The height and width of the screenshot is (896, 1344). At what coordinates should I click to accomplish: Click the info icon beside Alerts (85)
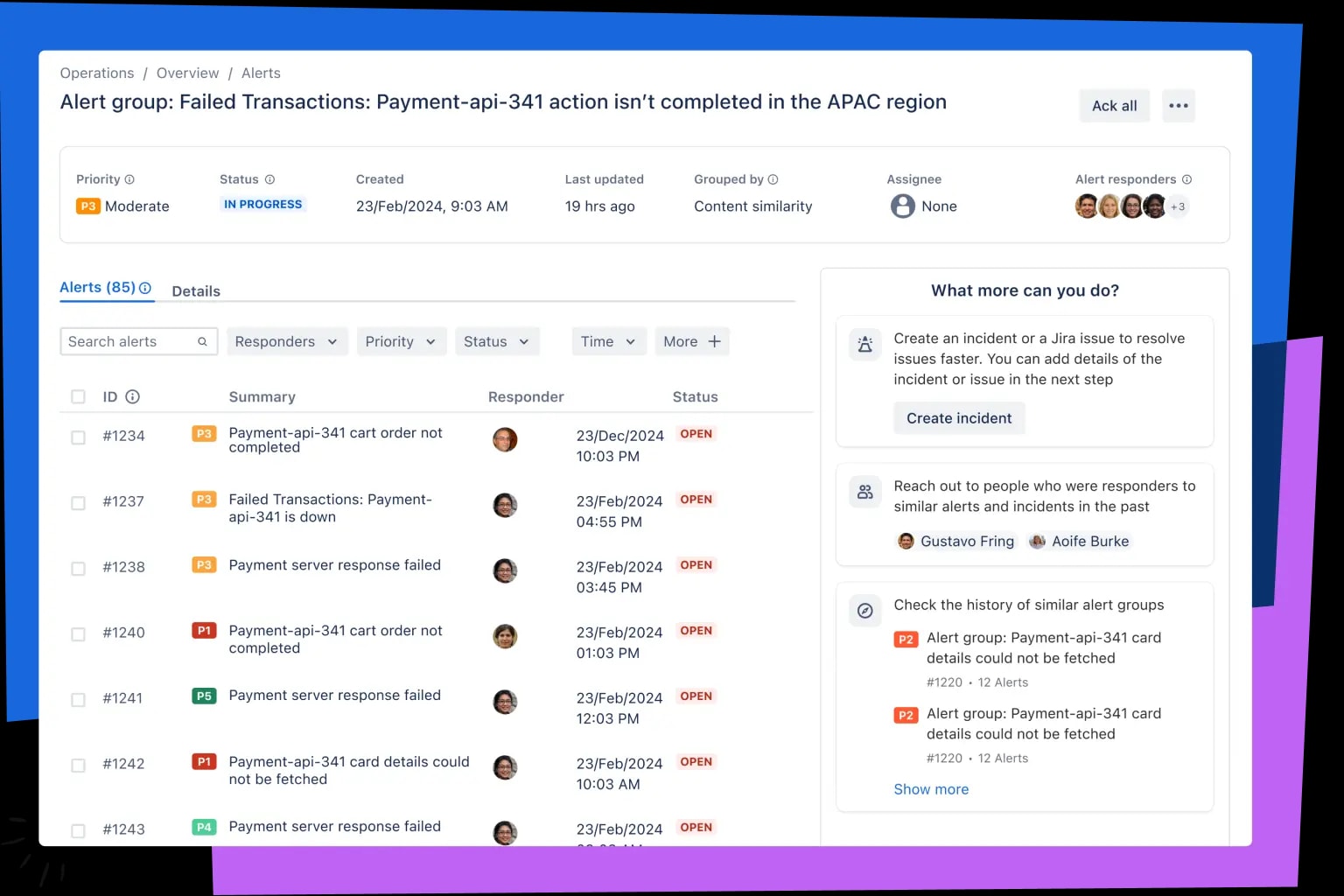pyautogui.click(x=145, y=287)
